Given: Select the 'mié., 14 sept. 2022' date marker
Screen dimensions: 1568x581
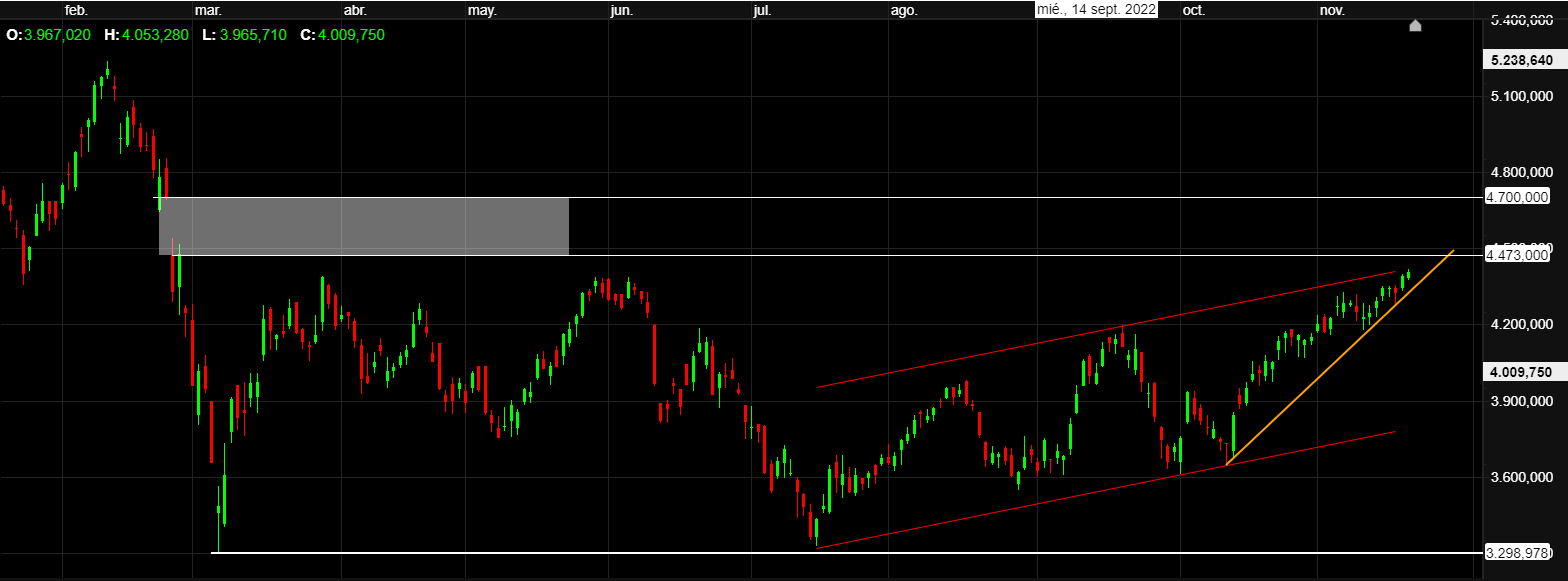Looking at the screenshot, I should coord(1096,9).
